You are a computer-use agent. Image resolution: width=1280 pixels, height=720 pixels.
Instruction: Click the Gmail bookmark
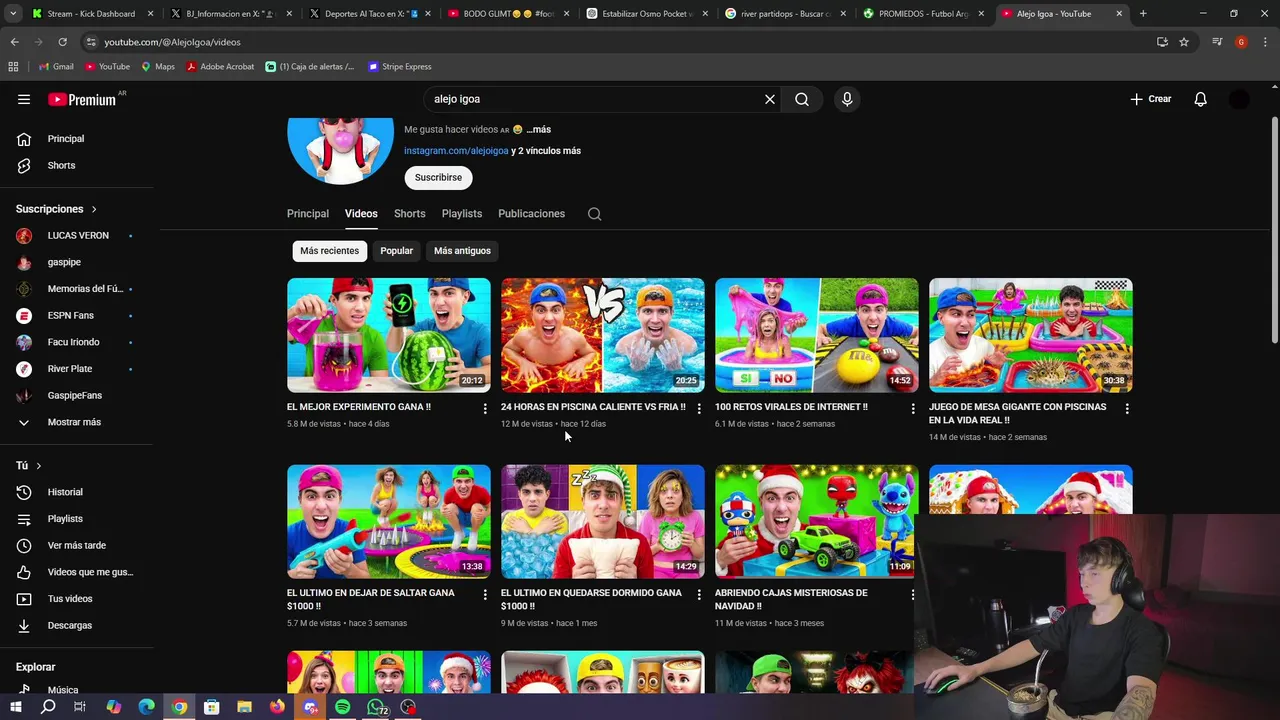tap(55, 67)
